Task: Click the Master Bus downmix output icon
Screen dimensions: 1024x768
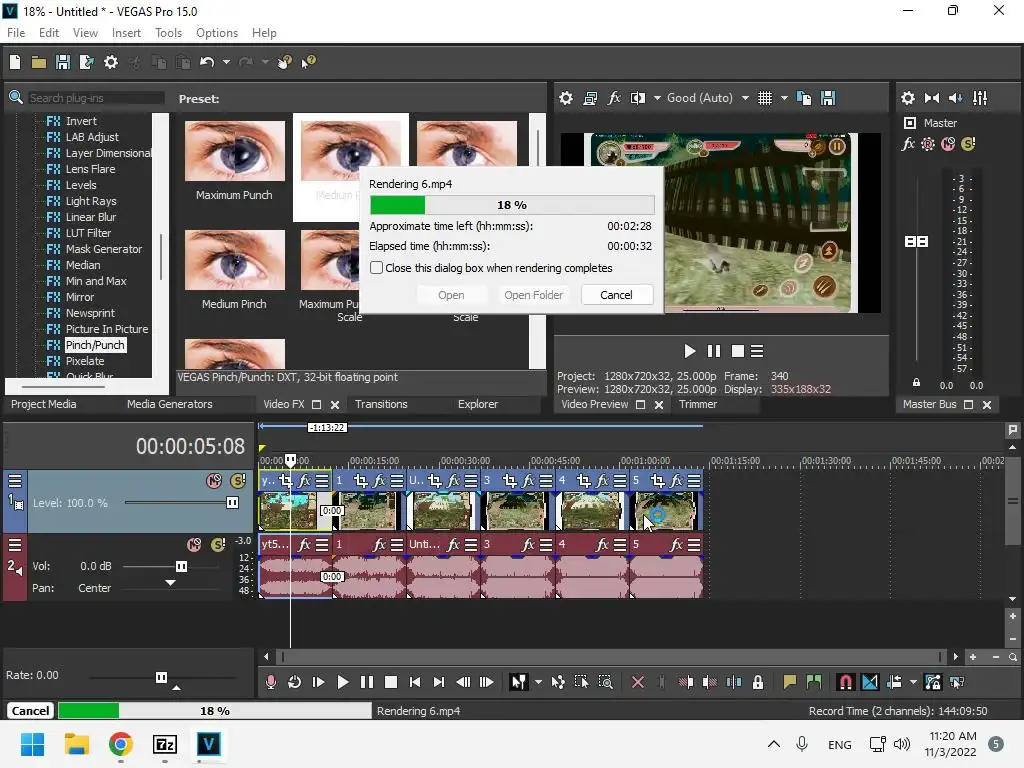Action: 932,98
